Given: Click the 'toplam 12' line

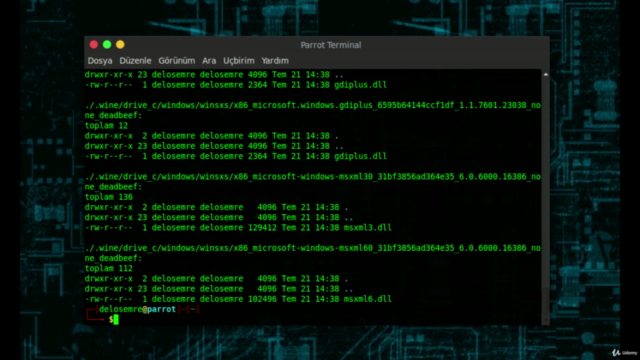Looking at the screenshot, I should pyautogui.click(x=106, y=126).
